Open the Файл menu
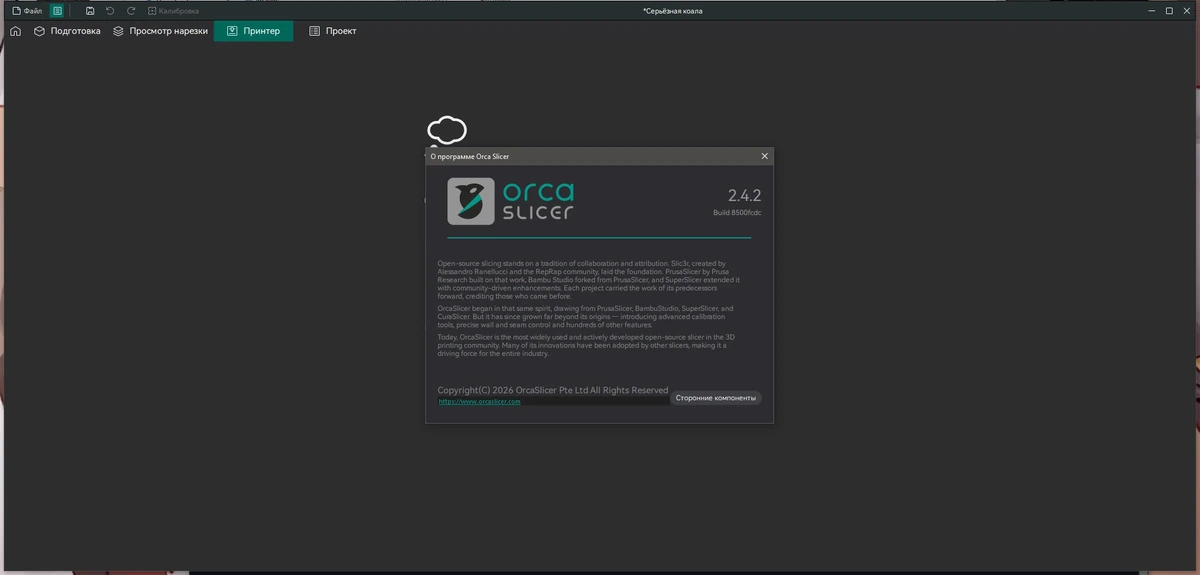This screenshot has height=575, width=1200. coord(27,10)
